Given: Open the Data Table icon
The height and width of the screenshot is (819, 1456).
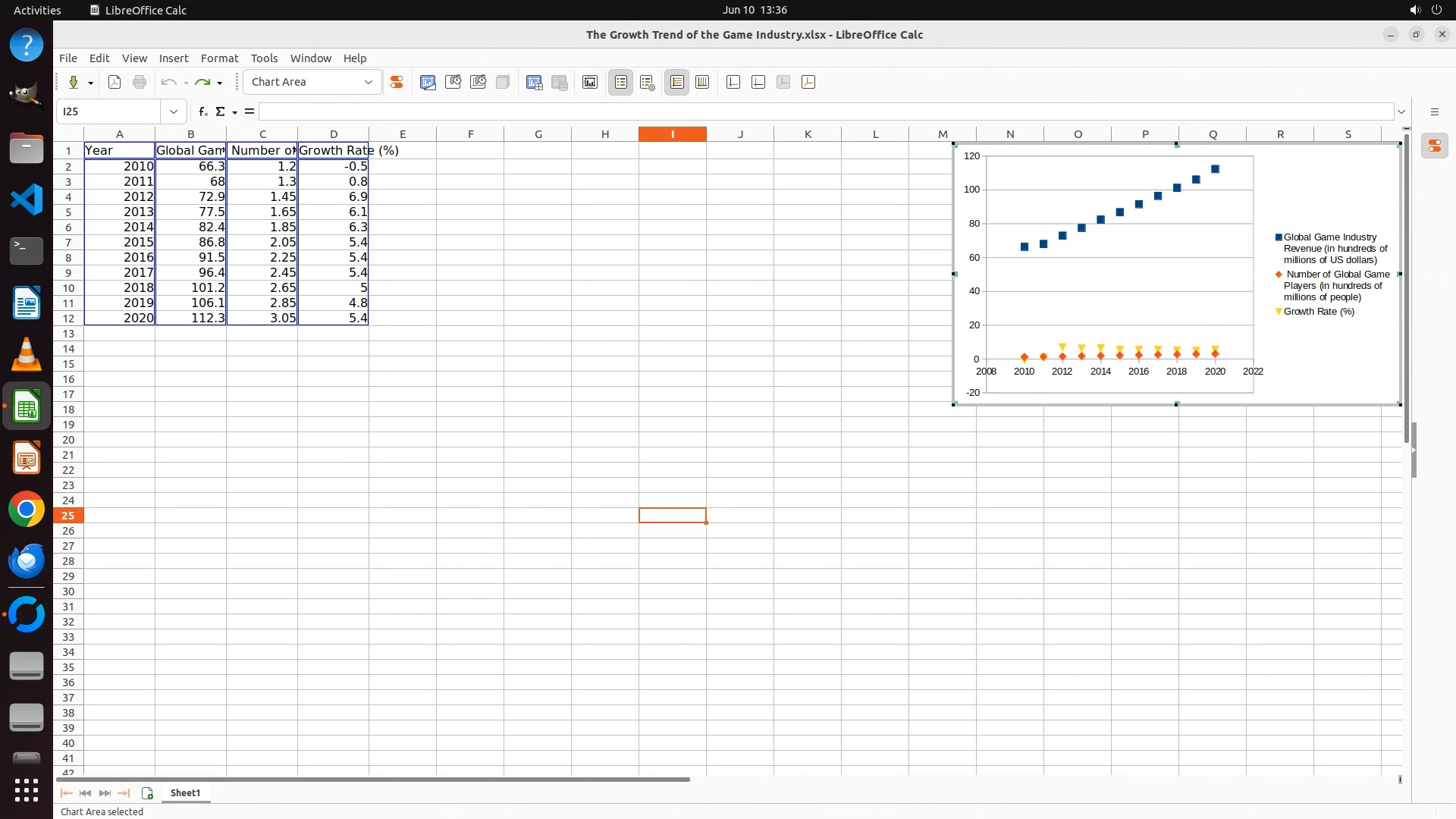Looking at the screenshot, I should click(534, 82).
